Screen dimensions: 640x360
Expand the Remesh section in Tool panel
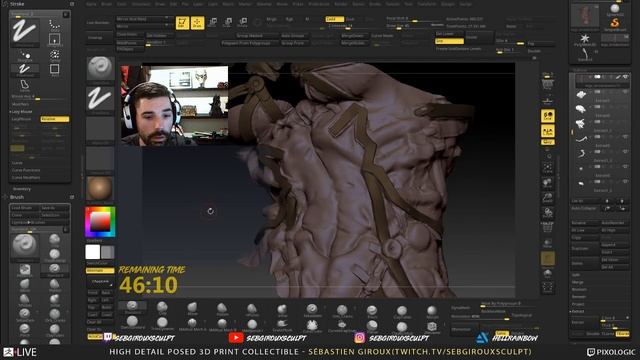[579, 297]
